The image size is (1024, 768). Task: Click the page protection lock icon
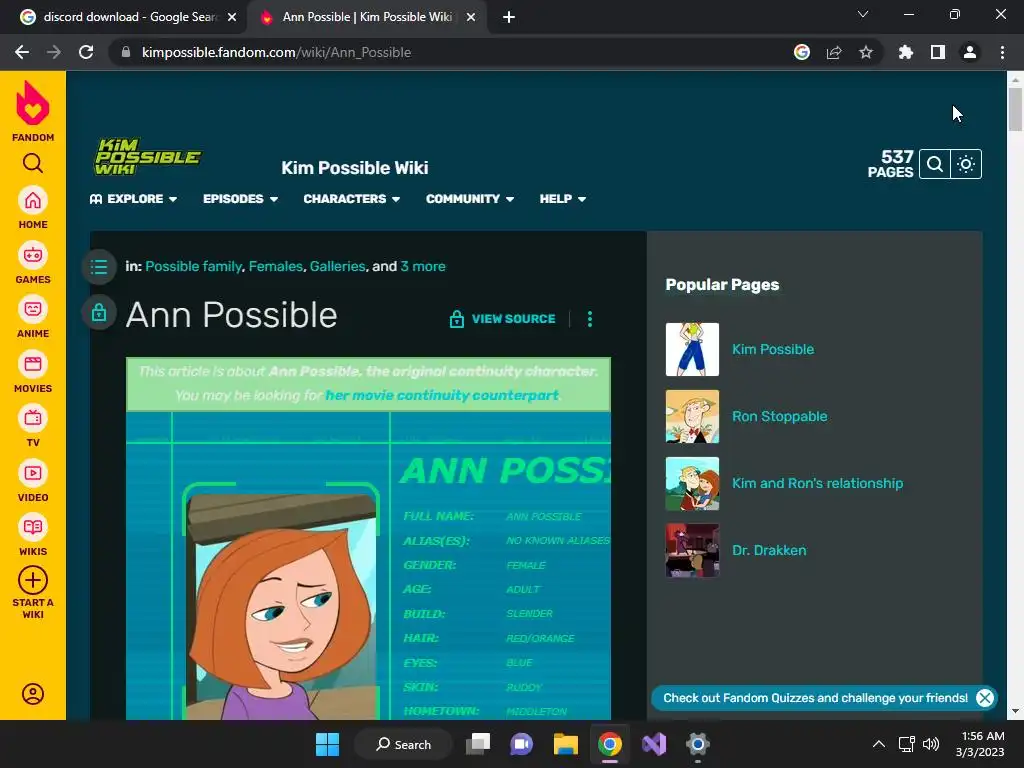[99, 312]
